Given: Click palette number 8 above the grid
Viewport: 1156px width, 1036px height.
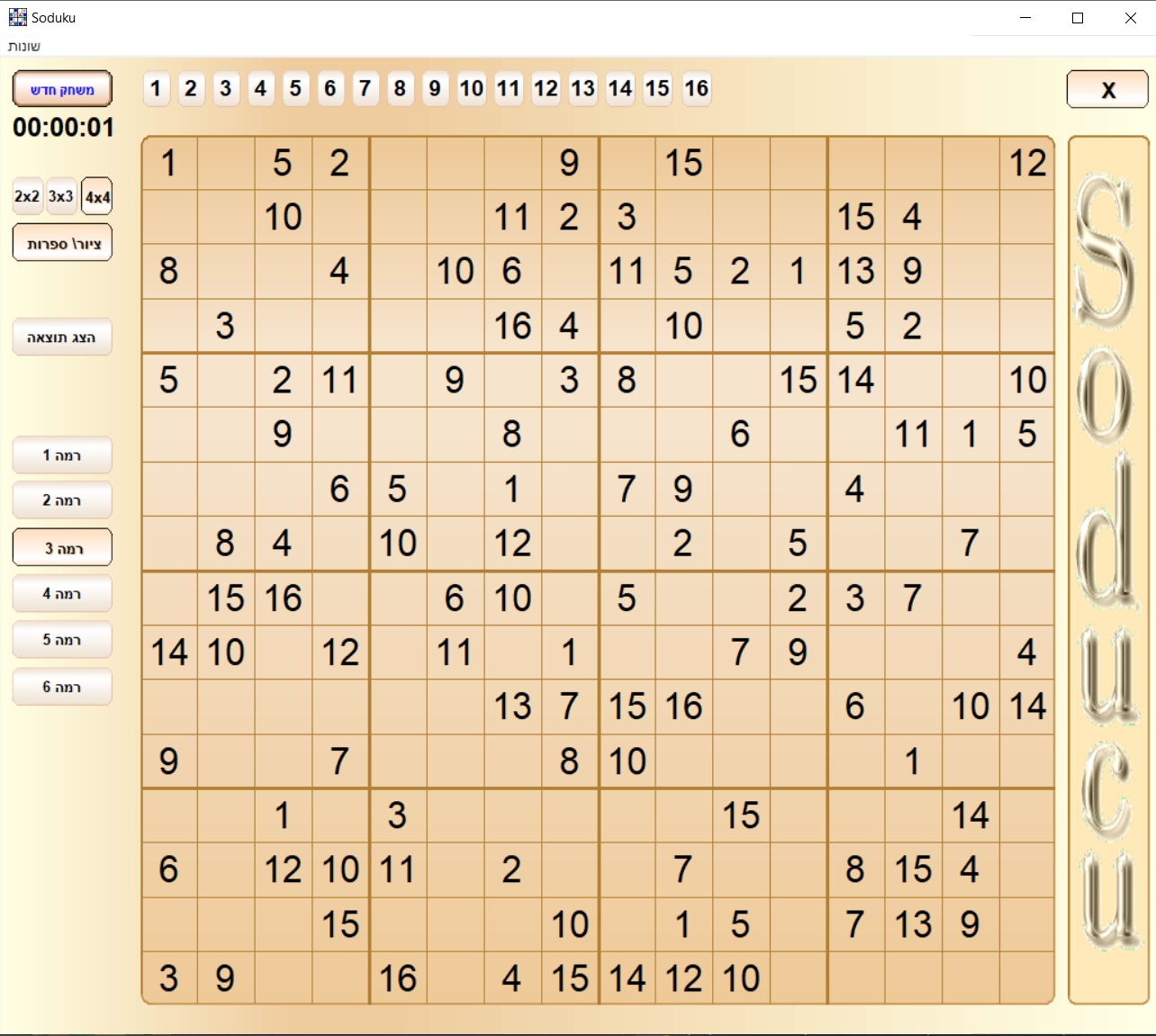Looking at the screenshot, I should 401,88.
